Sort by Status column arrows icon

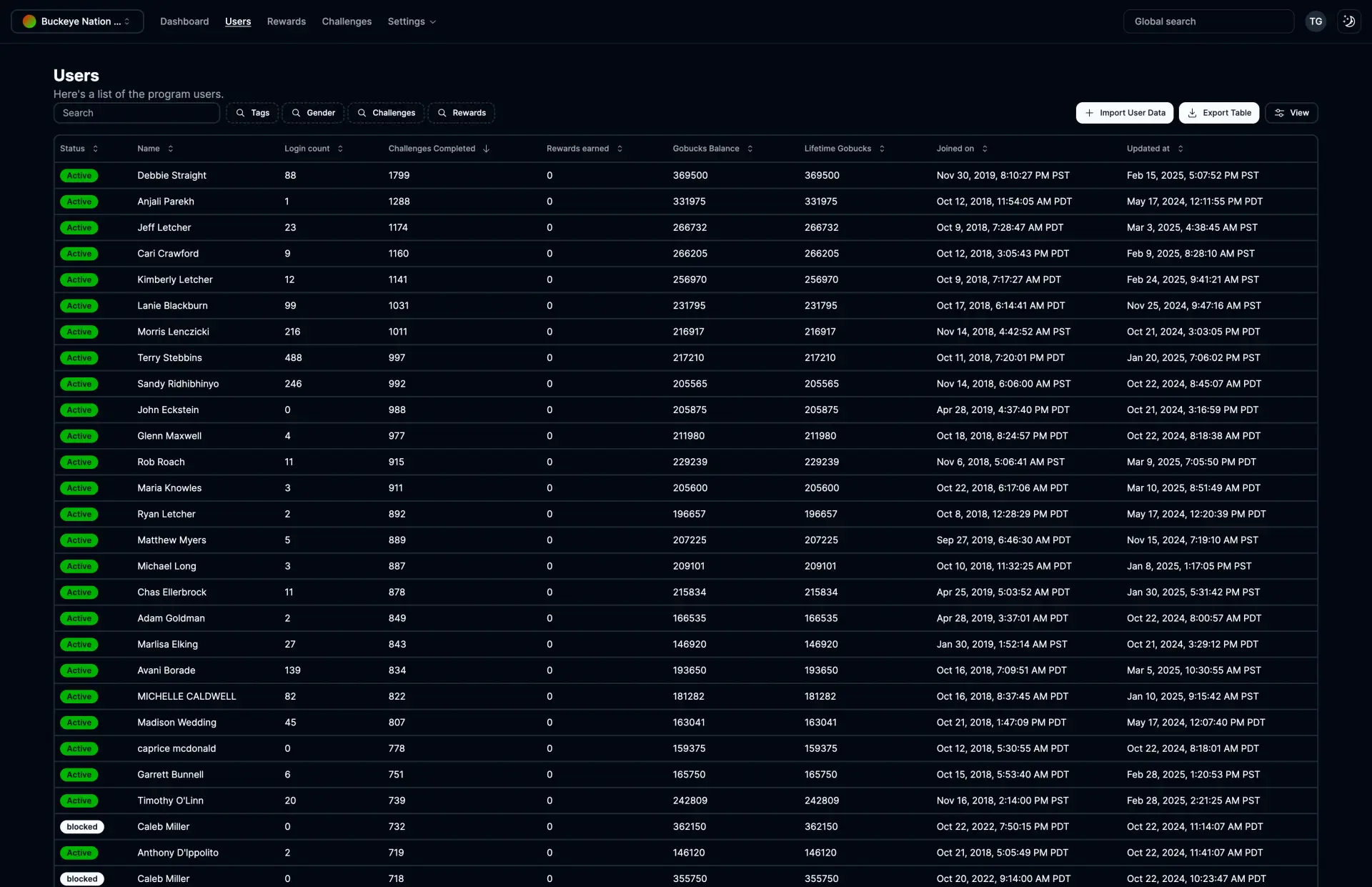click(95, 149)
